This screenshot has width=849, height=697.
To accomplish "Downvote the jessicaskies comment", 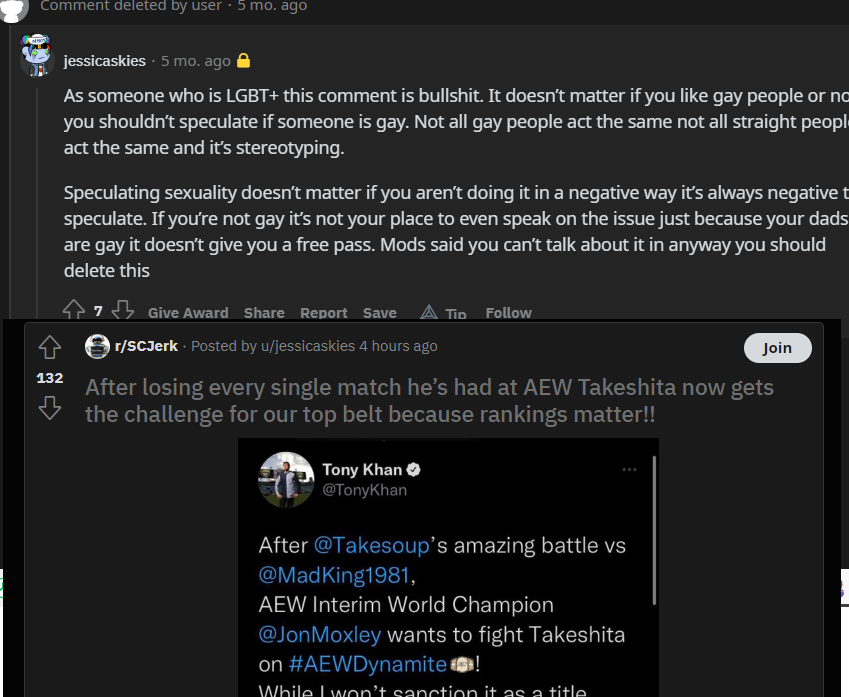I will click(x=122, y=311).
